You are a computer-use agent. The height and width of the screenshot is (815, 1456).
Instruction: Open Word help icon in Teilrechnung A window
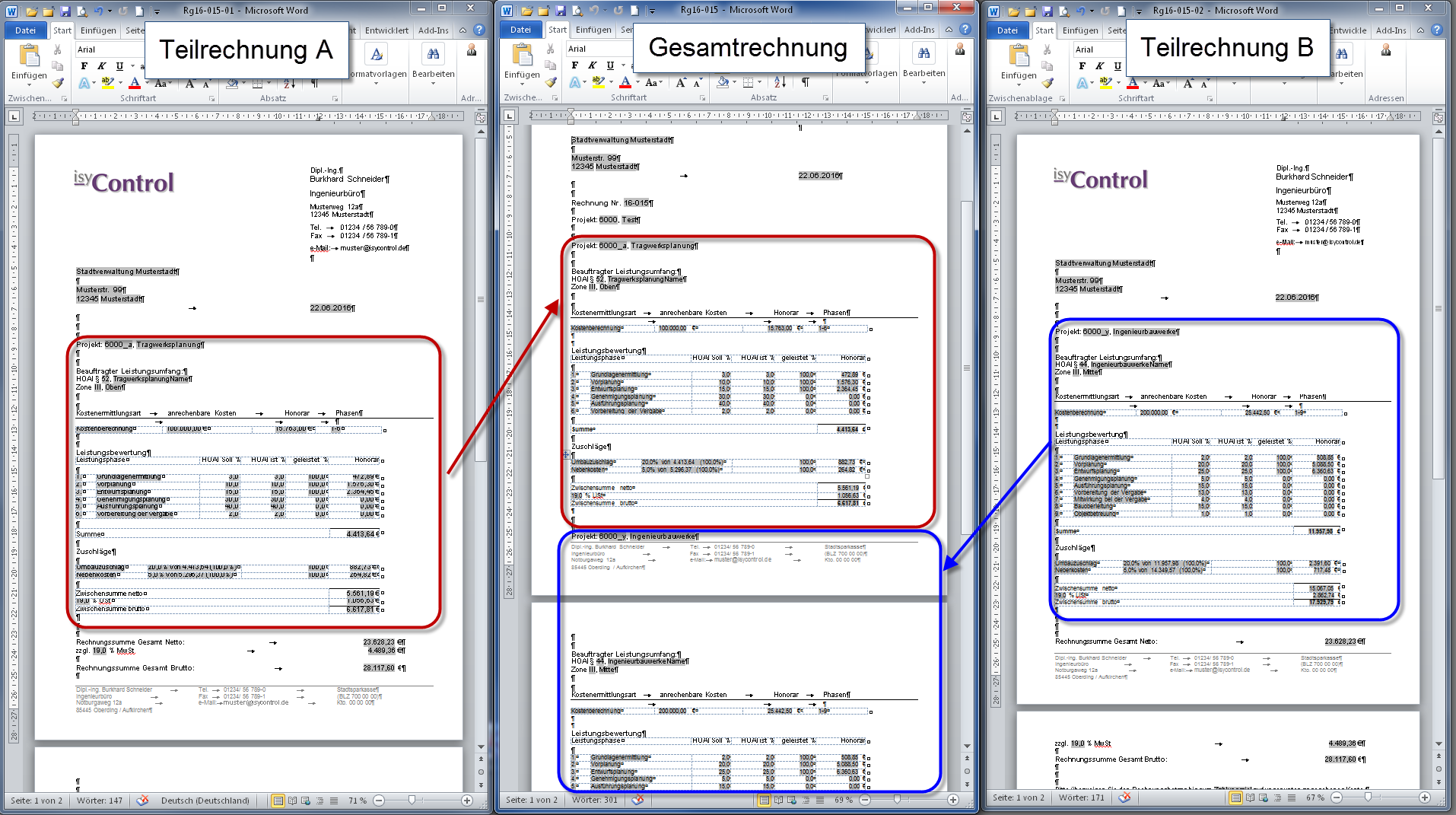pyautogui.click(x=478, y=30)
